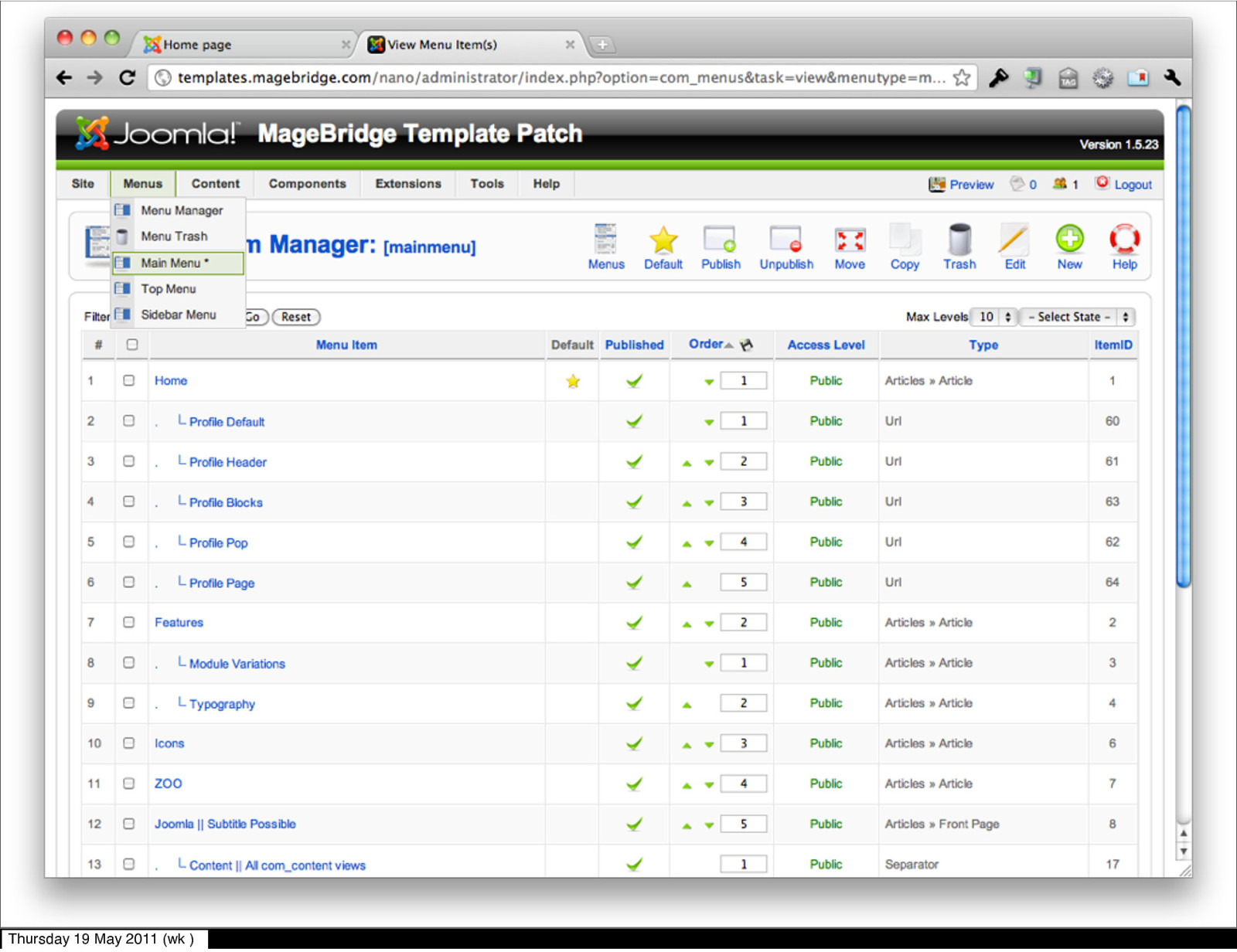Sort by the ItemID column header
The width and height of the screenshot is (1237, 952).
1113,345
